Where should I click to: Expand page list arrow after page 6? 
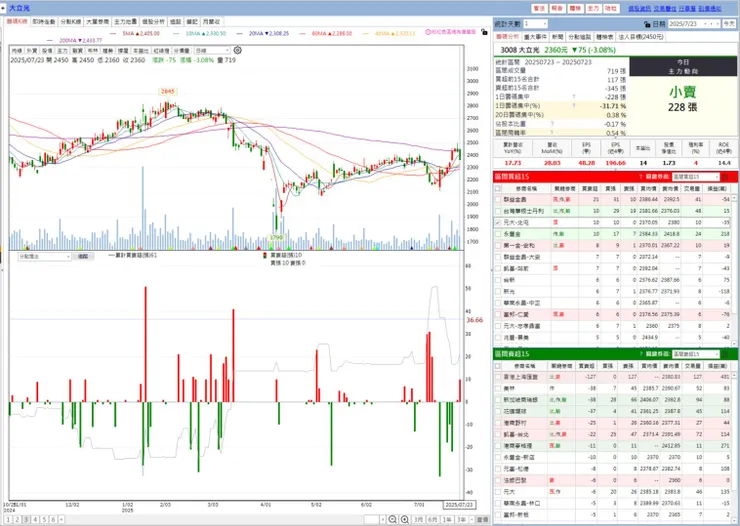(61, 519)
